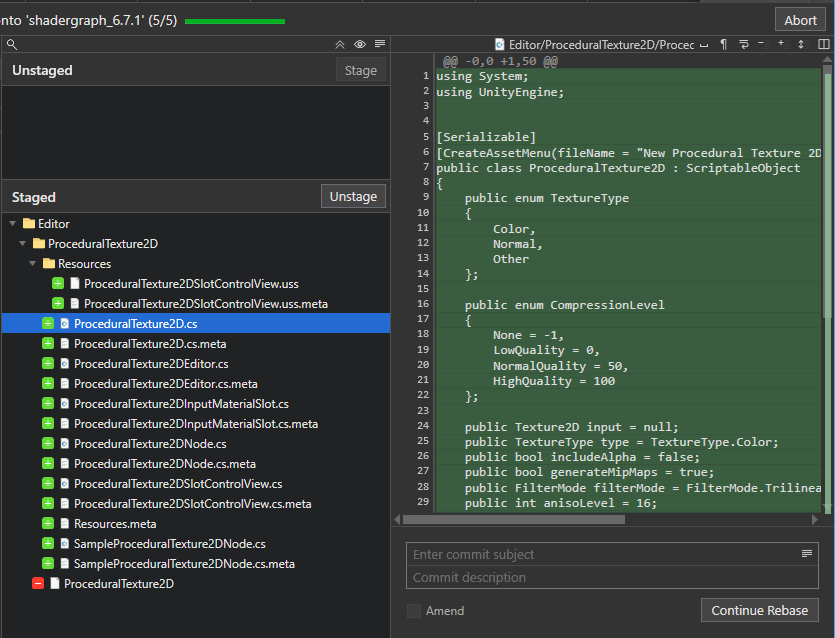835x638 pixels.
Task: Click the horizontal scrollbar thumb in diff view
Action: 514,519
